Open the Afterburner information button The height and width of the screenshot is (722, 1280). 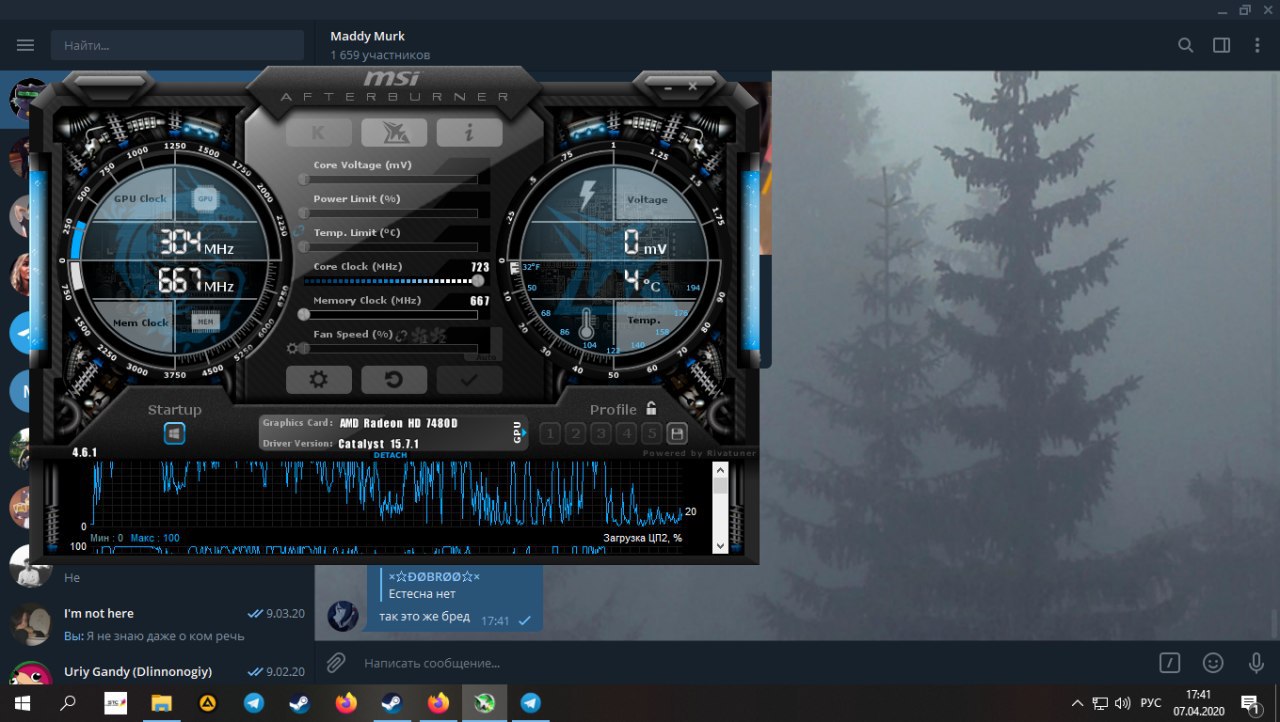(x=469, y=132)
